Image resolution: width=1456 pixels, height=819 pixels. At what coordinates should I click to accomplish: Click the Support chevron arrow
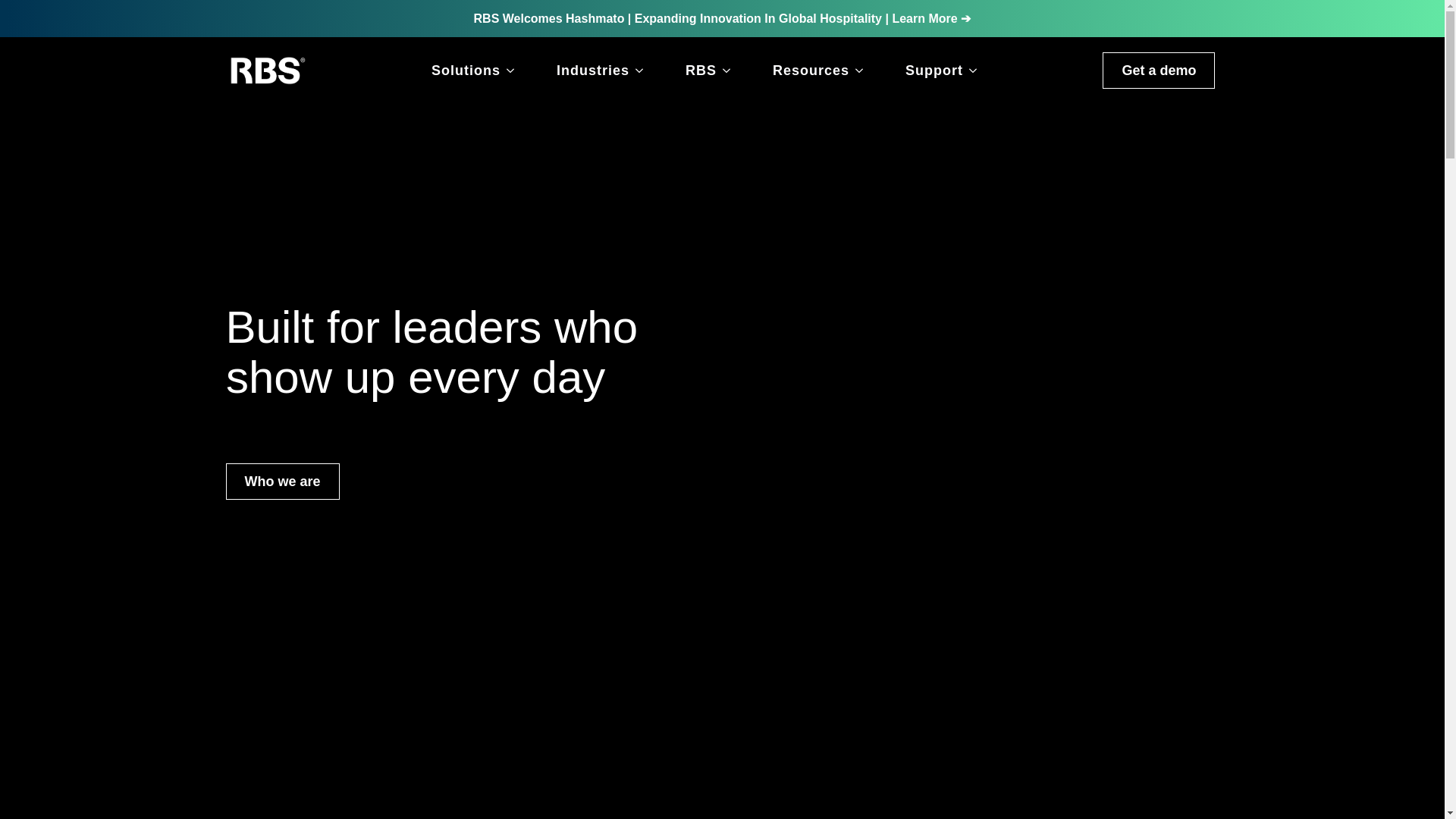click(973, 71)
